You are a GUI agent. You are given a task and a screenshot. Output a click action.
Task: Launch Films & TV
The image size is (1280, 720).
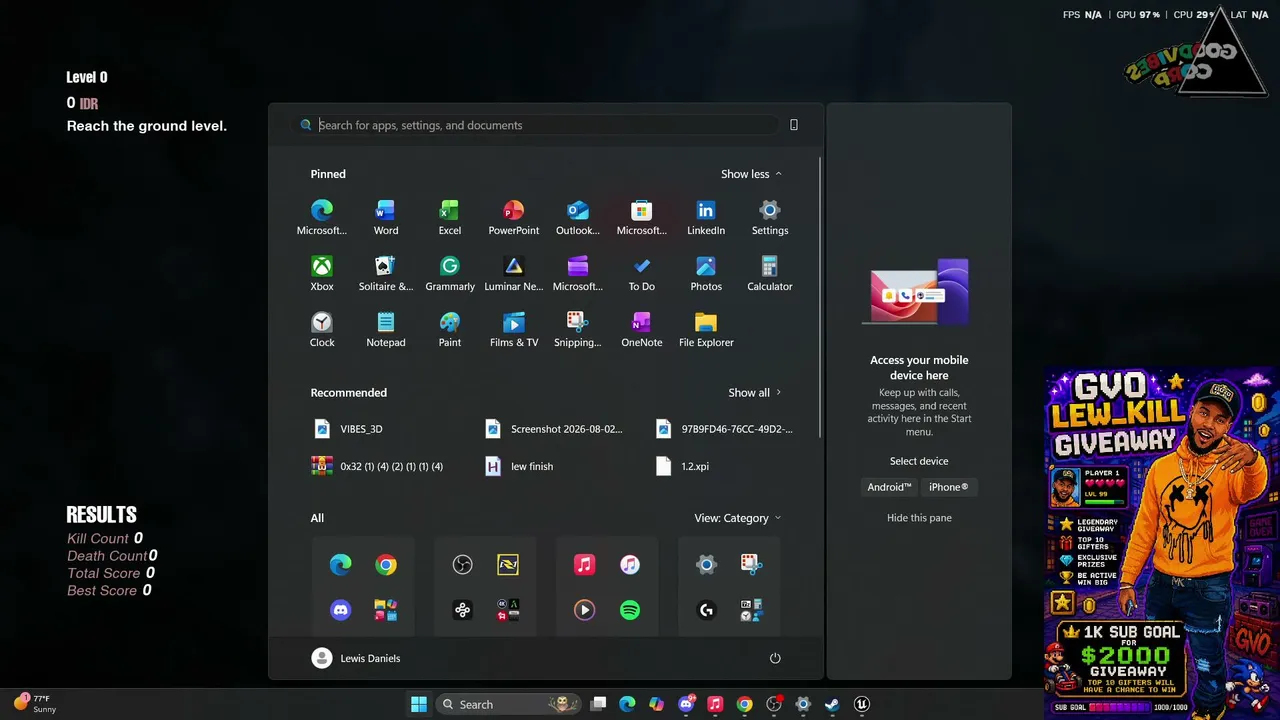513,330
